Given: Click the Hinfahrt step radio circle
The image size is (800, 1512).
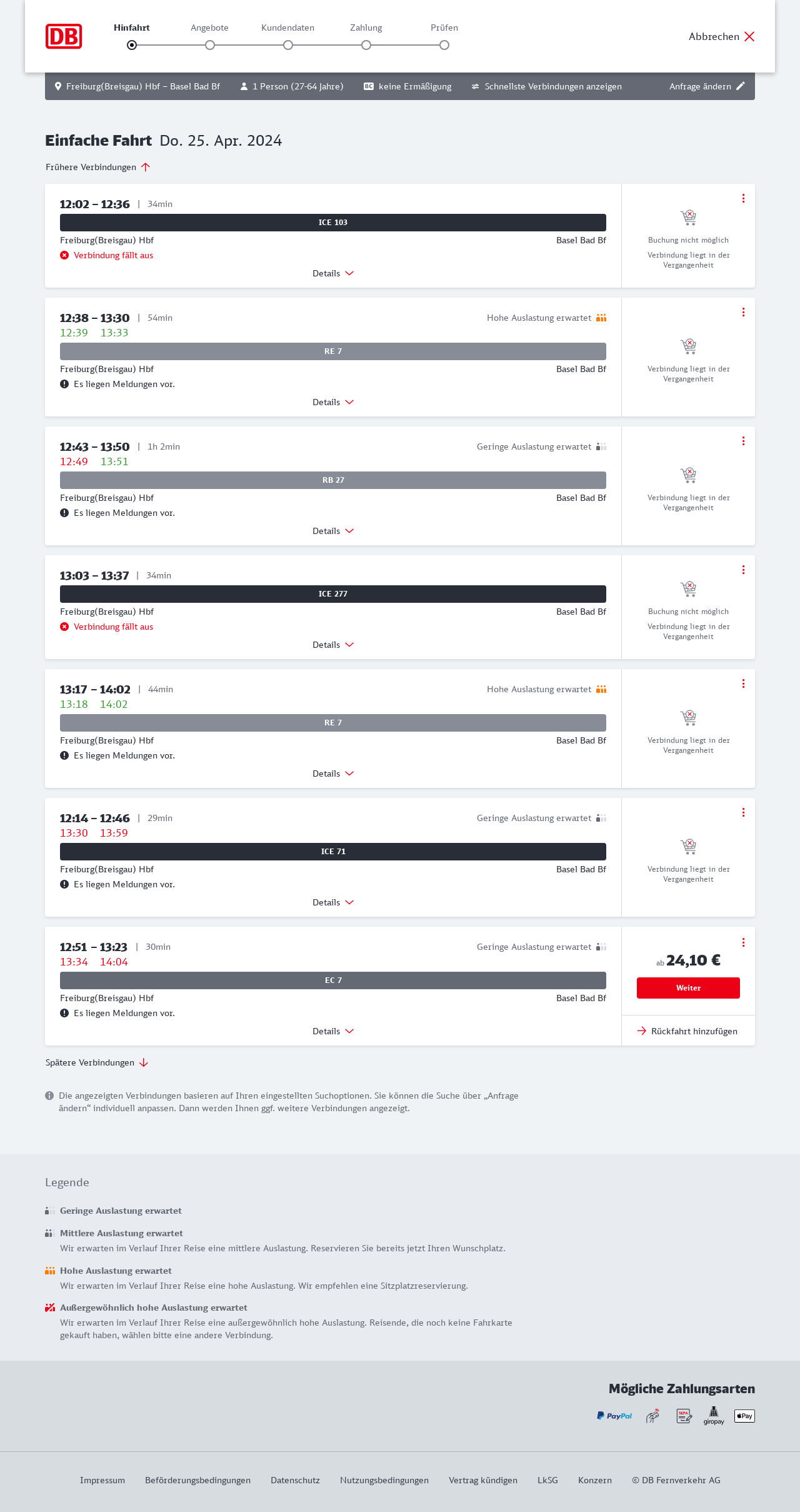Looking at the screenshot, I should pos(132,45).
